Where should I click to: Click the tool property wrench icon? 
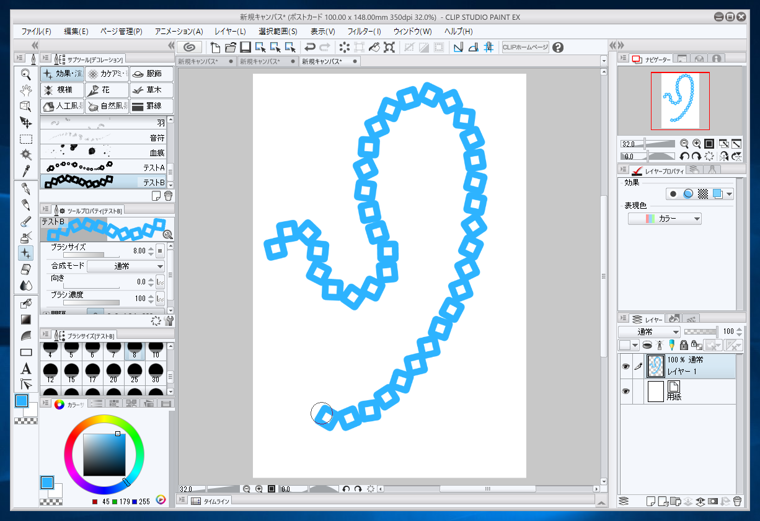(x=169, y=321)
